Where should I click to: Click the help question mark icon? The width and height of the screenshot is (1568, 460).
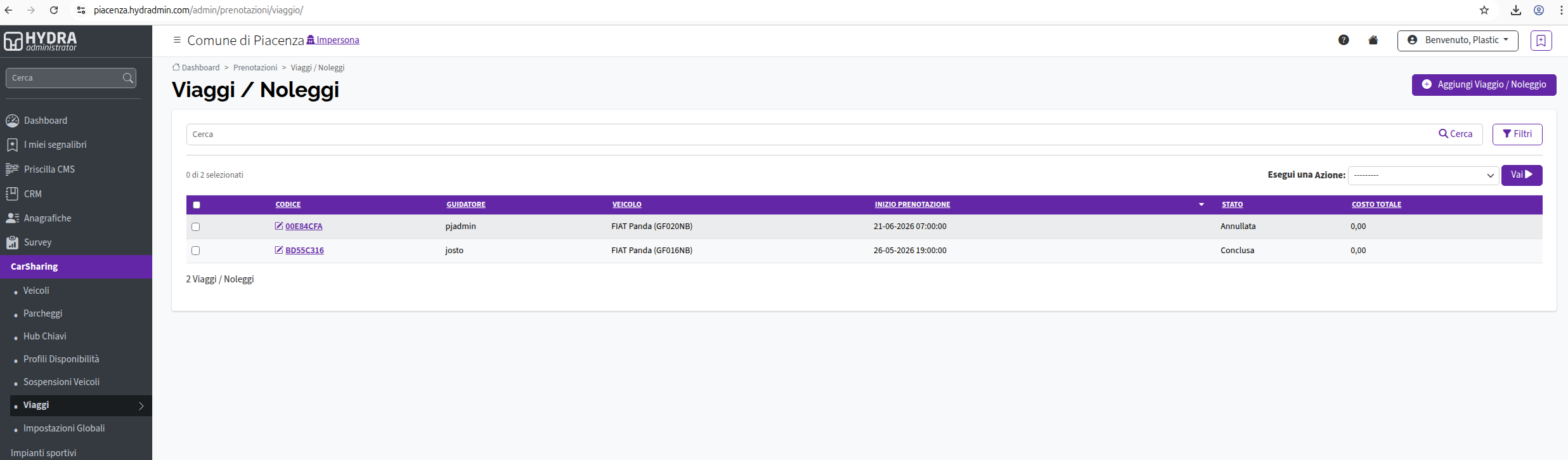(1344, 40)
